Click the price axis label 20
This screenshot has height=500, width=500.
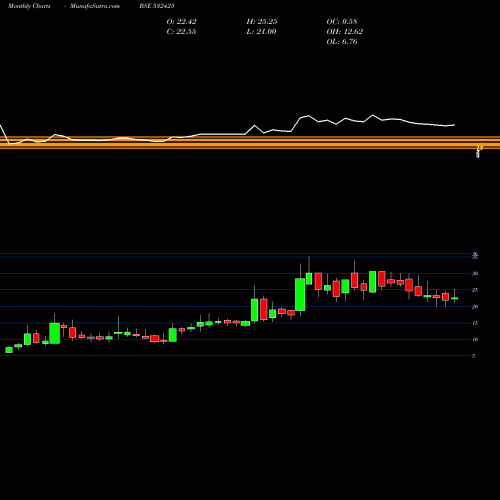pos(475,307)
